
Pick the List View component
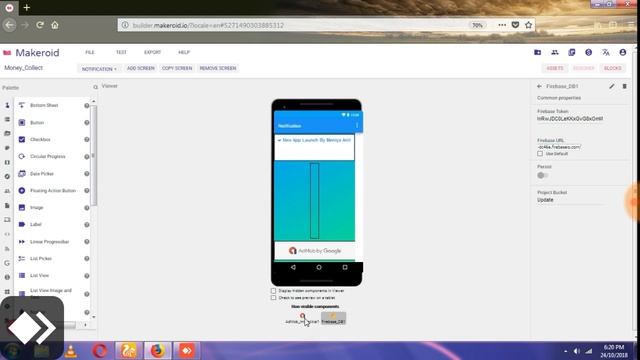39,276
